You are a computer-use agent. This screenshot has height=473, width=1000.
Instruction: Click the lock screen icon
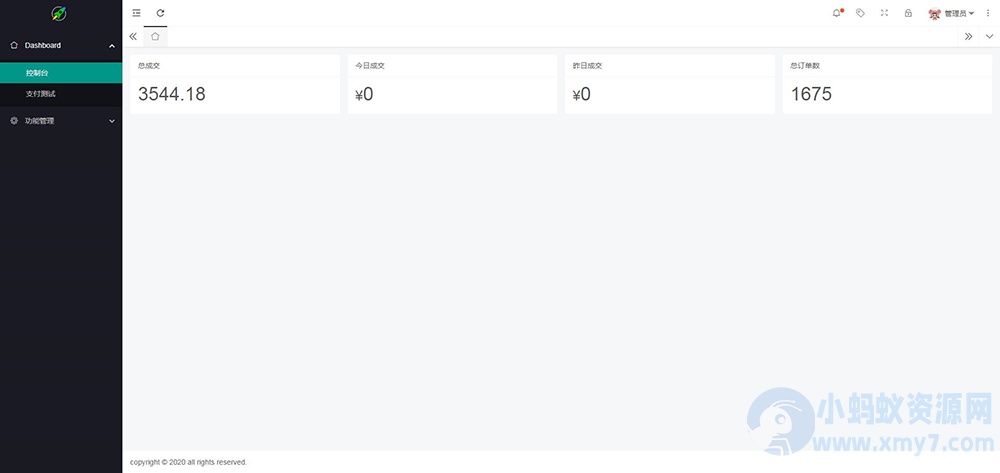tap(908, 13)
